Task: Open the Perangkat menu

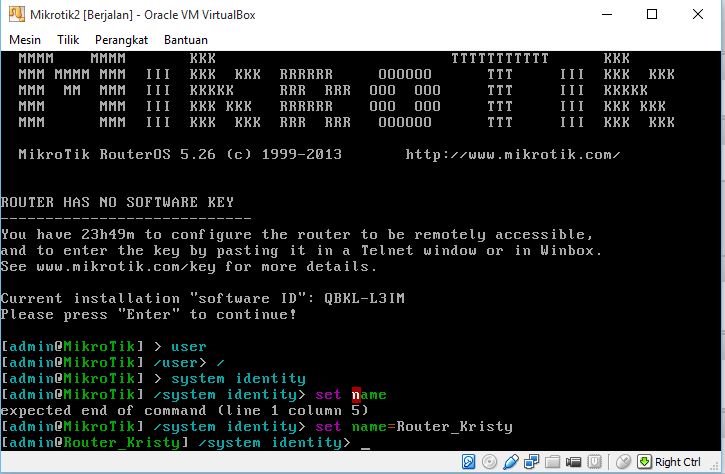Action: tap(121, 40)
